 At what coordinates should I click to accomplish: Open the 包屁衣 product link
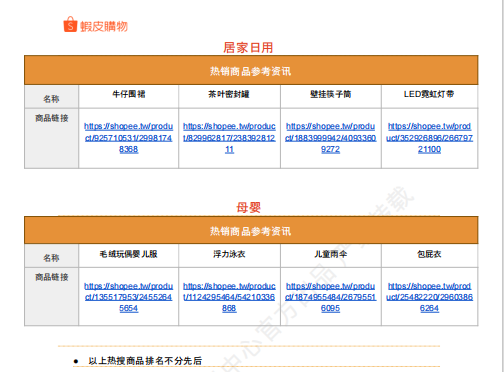pos(429,297)
